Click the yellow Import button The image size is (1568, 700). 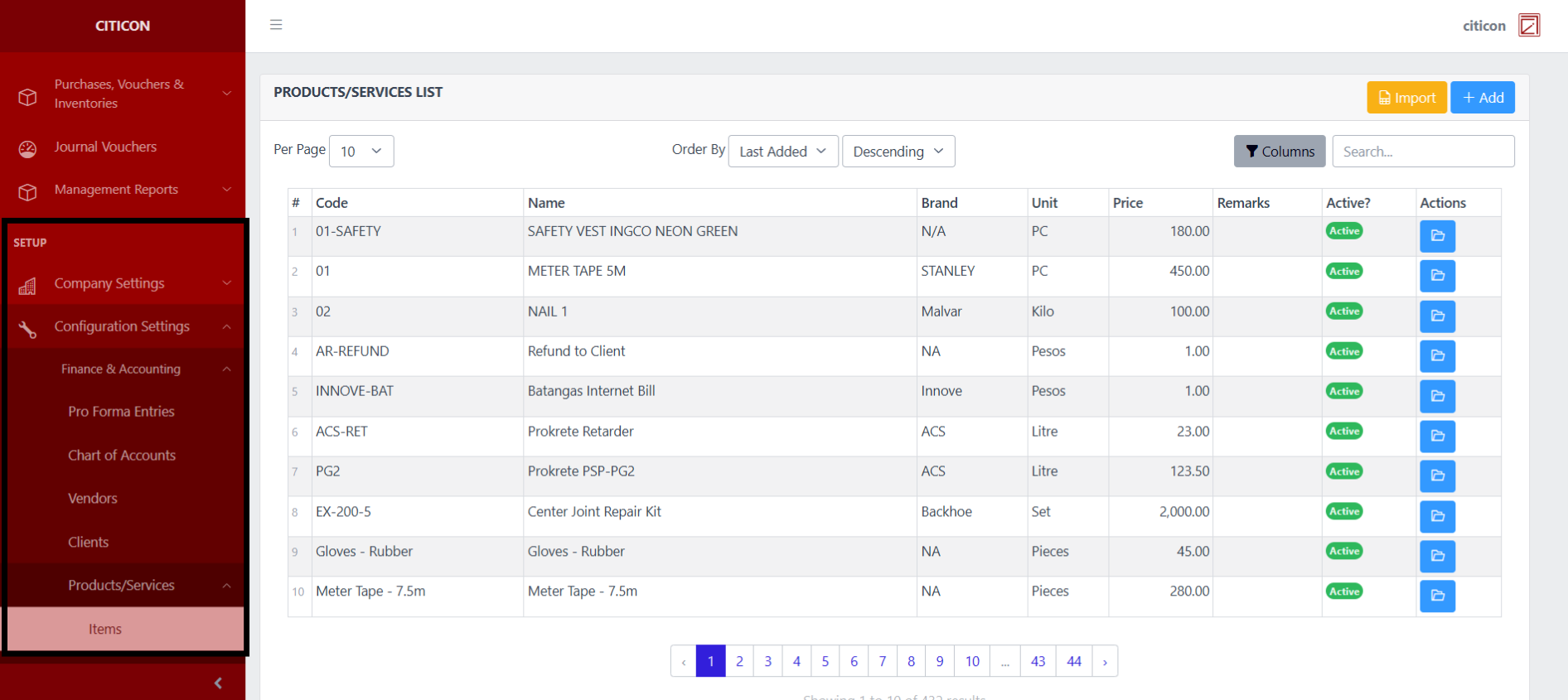(1406, 98)
